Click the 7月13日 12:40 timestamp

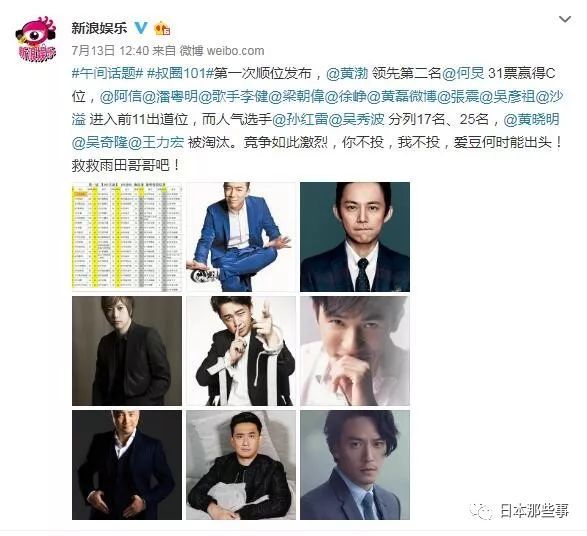click(x=110, y=51)
